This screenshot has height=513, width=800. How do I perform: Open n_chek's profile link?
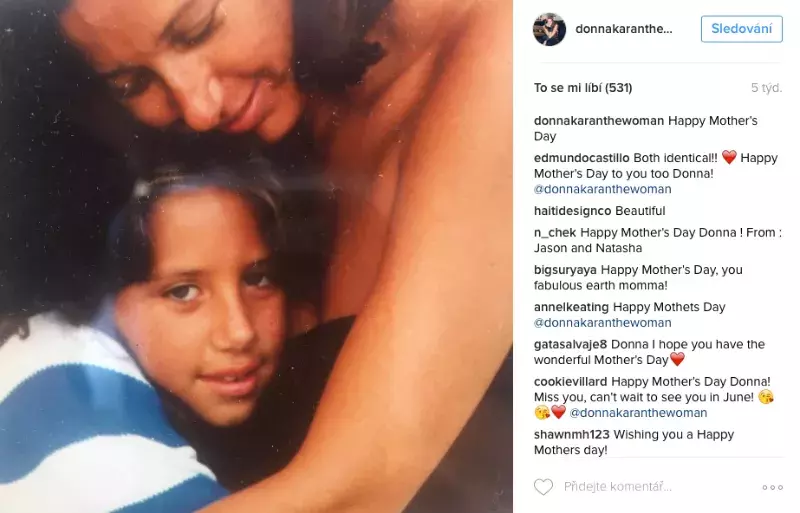(x=555, y=233)
